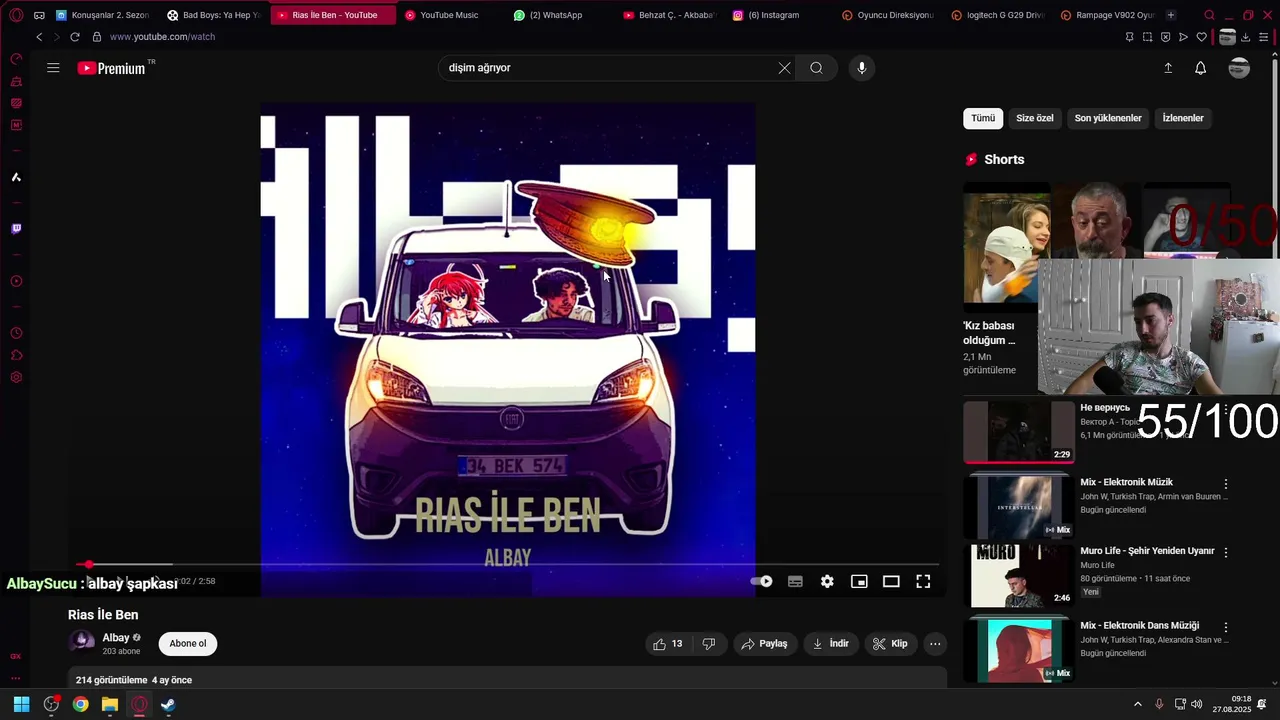This screenshot has height=720, width=1280.
Task: Select the Son yüklenenler filter chip
Action: point(1108,118)
